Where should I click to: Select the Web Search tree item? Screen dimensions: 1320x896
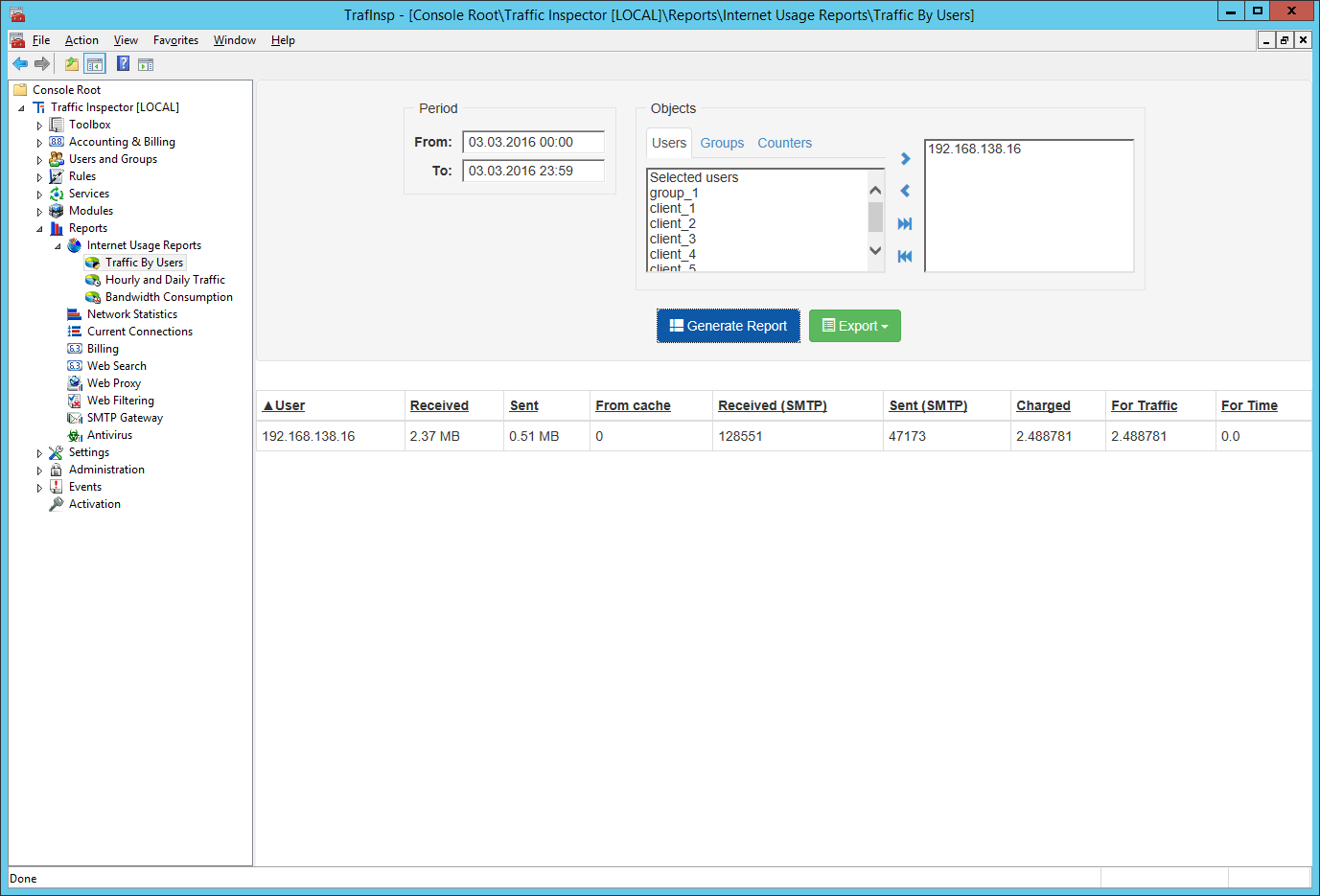coord(117,366)
